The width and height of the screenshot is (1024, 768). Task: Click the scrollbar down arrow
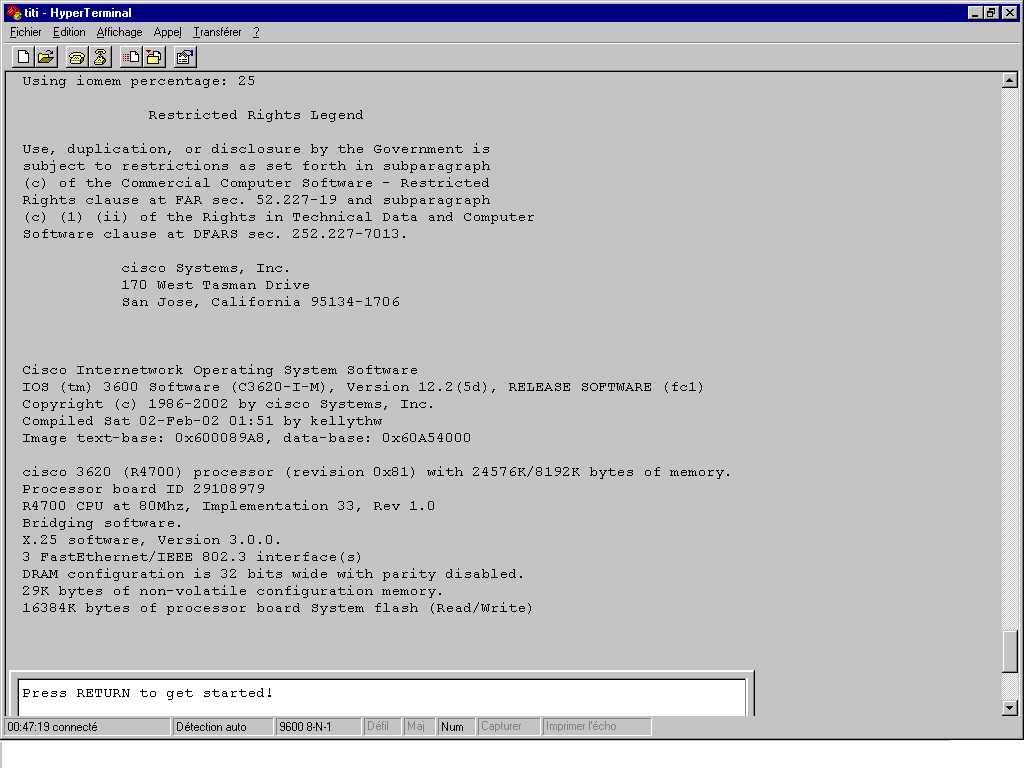[x=1010, y=707]
